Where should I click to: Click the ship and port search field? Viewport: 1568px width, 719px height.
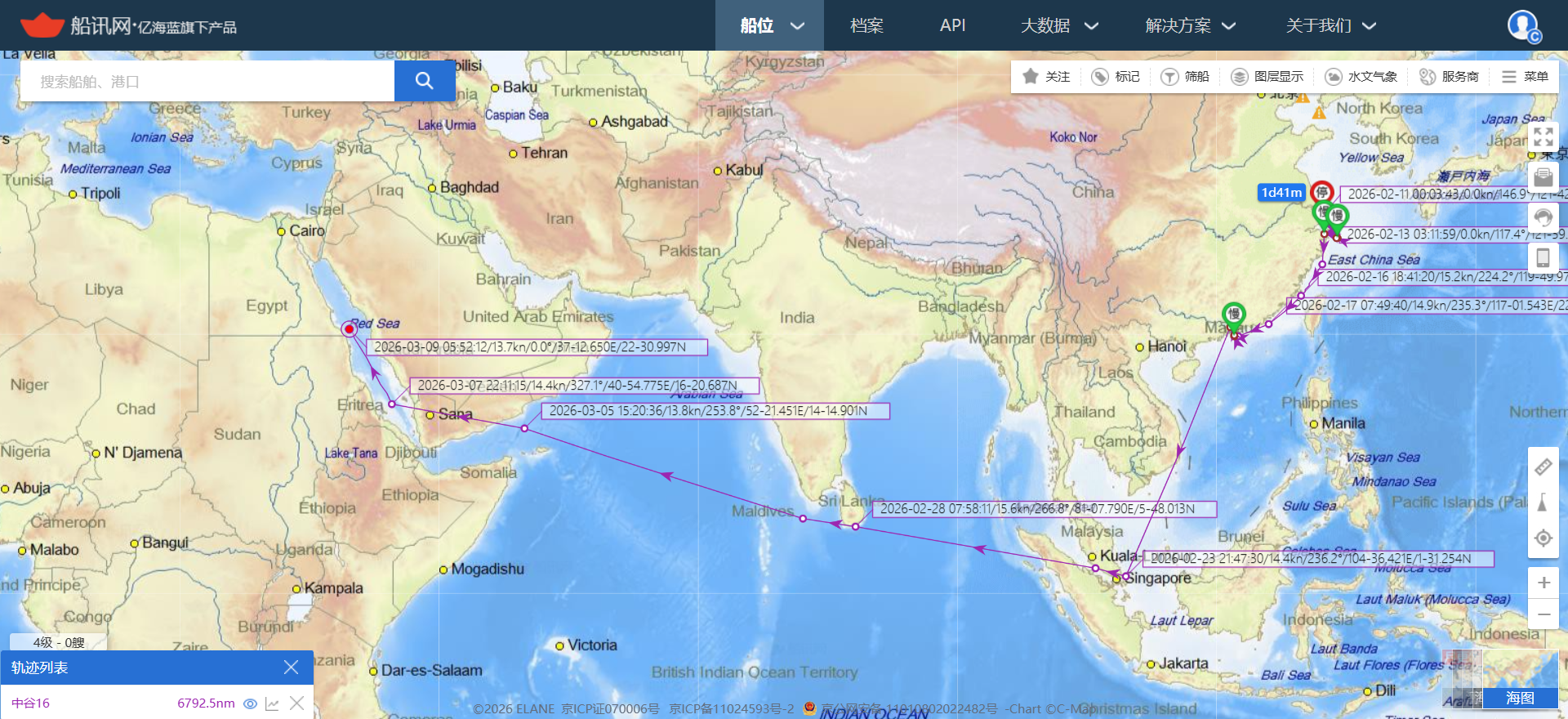[x=208, y=82]
